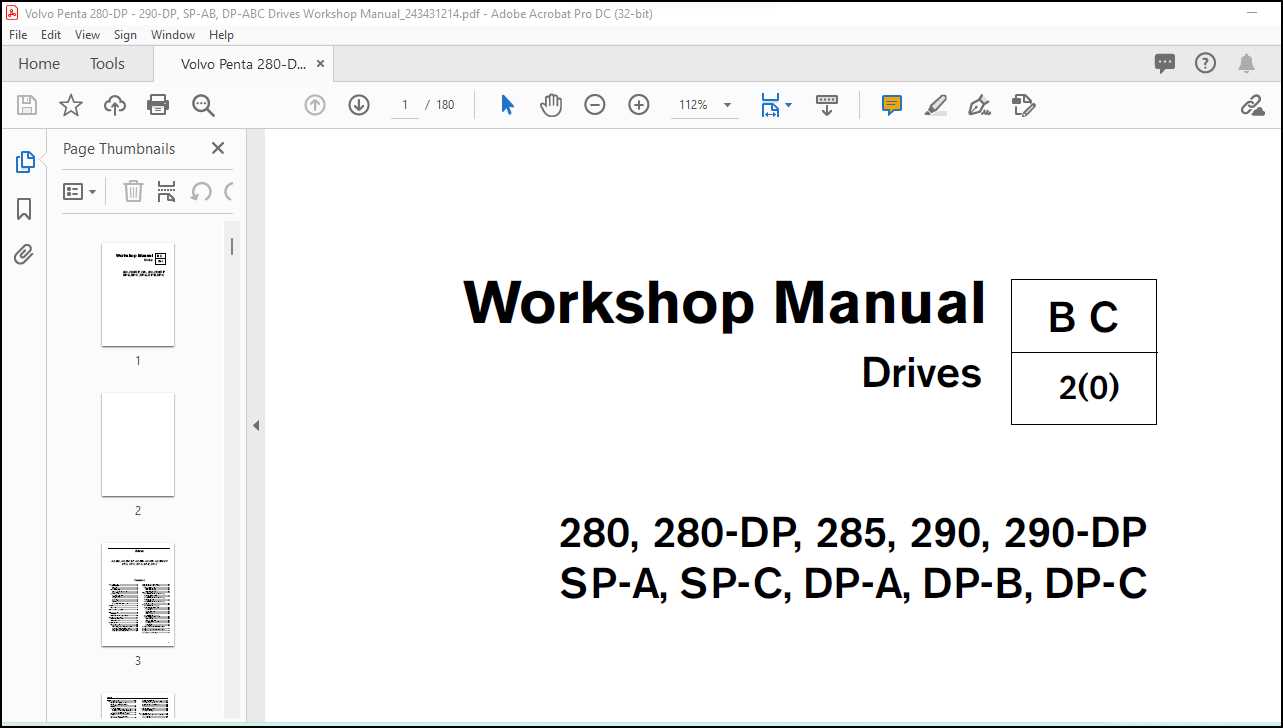Activate the Selection arrow tool
Screen dimensions: 1283x728
(x=507, y=105)
